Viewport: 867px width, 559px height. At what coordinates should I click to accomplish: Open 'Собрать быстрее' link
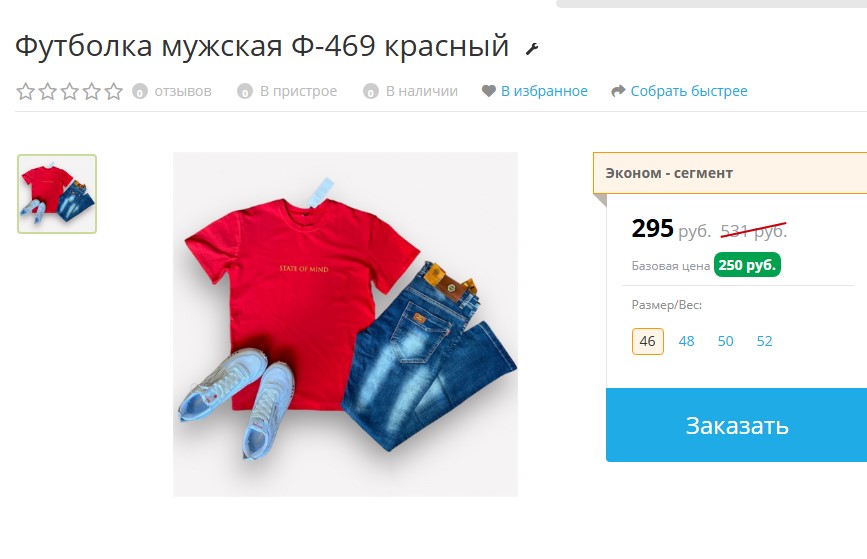(689, 91)
